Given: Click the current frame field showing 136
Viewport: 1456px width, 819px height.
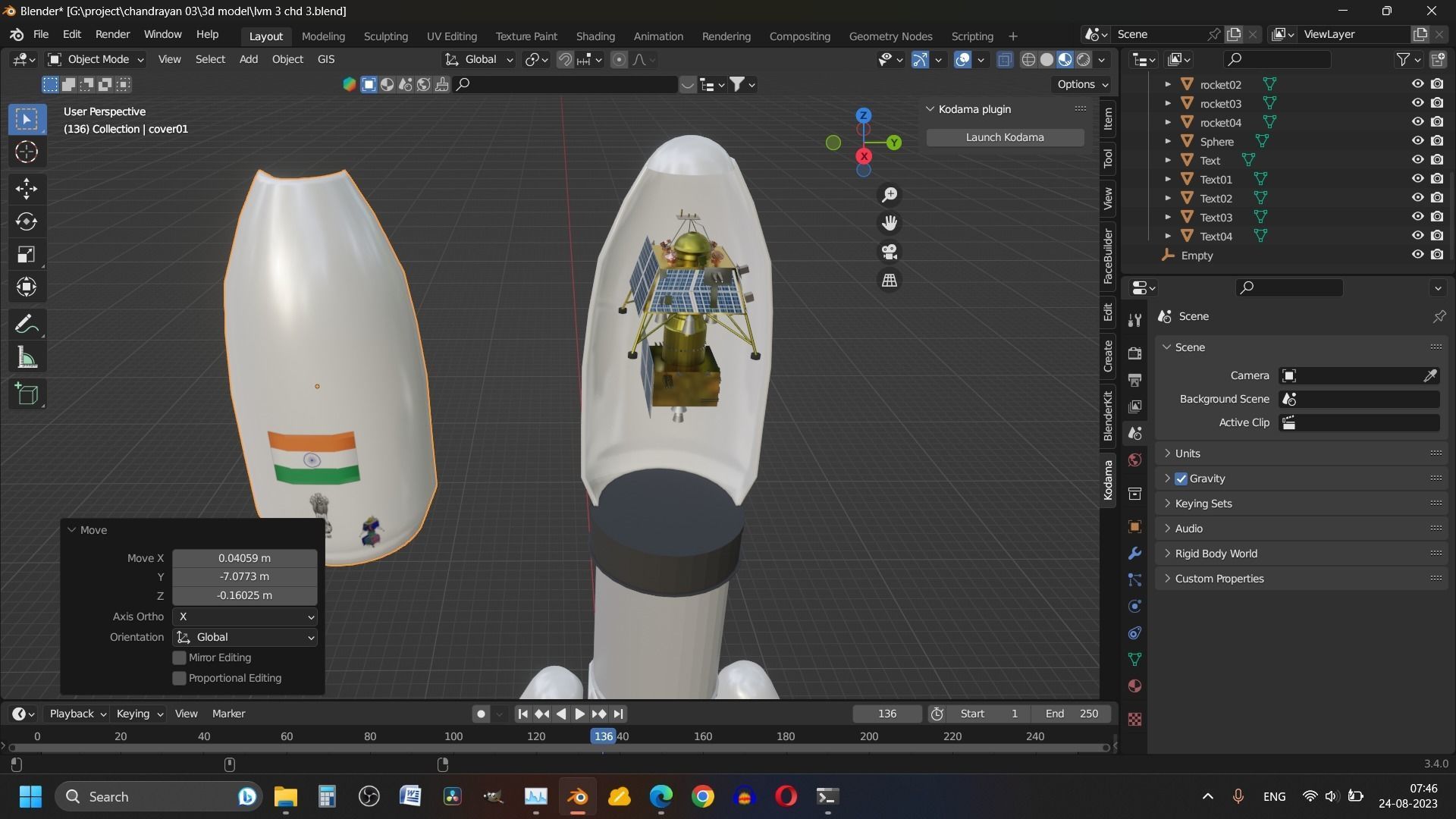Looking at the screenshot, I should point(886,713).
